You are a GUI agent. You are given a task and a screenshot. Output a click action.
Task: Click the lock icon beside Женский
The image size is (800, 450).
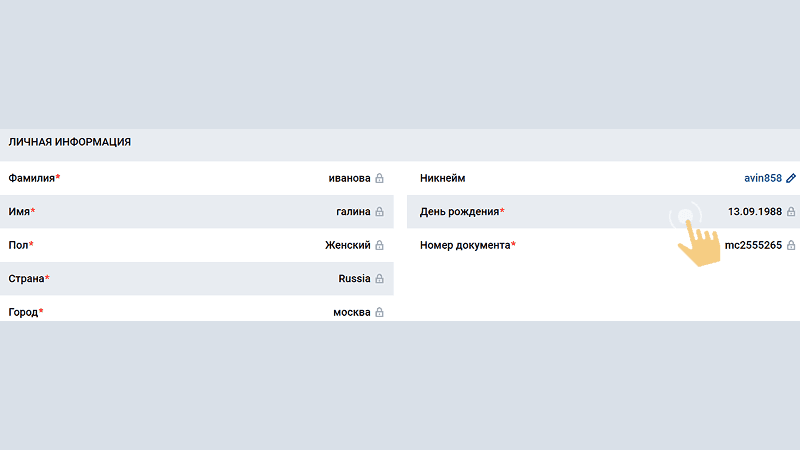pos(379,245)
